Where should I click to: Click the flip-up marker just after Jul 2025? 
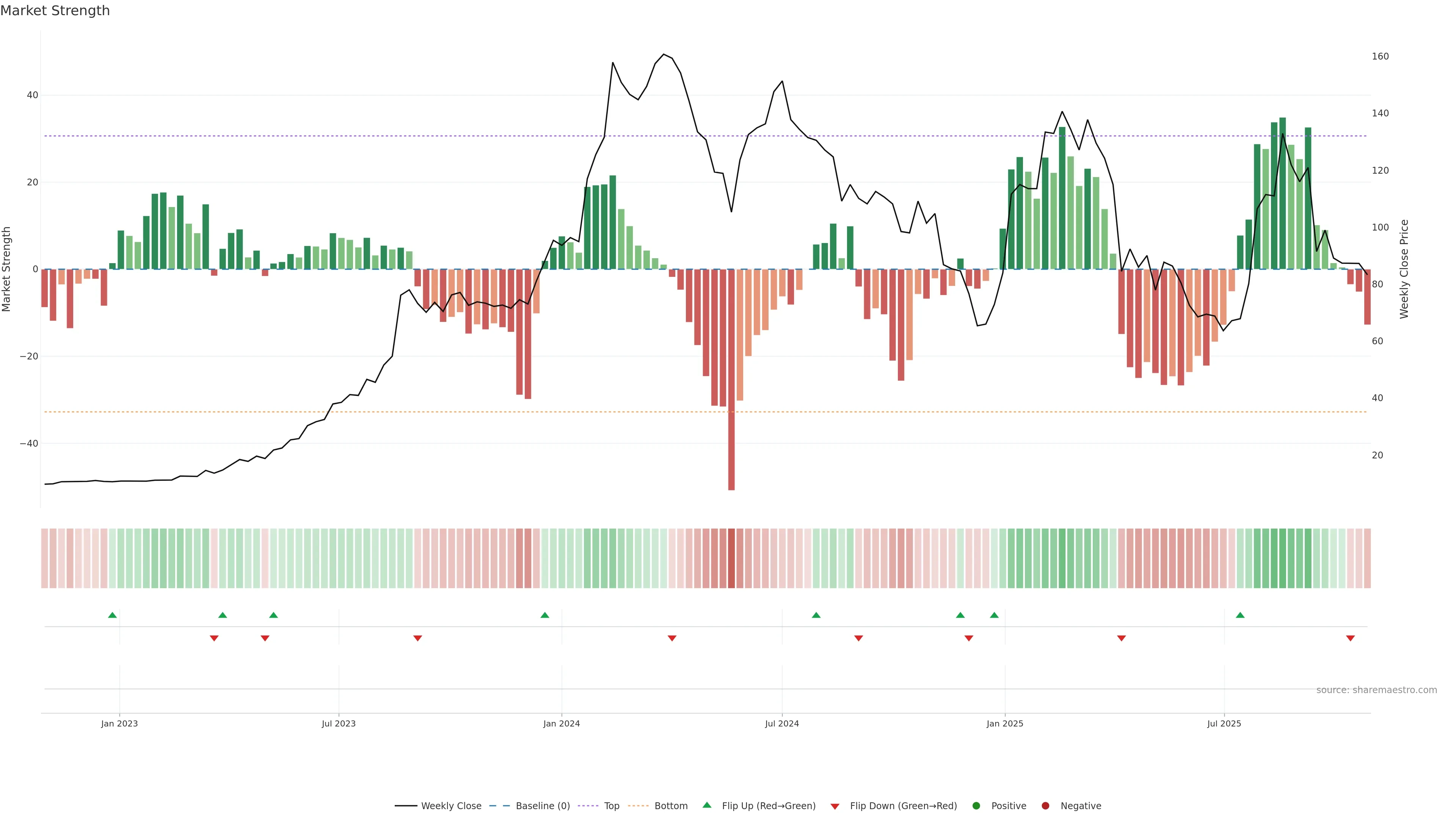coord(1240,615)
